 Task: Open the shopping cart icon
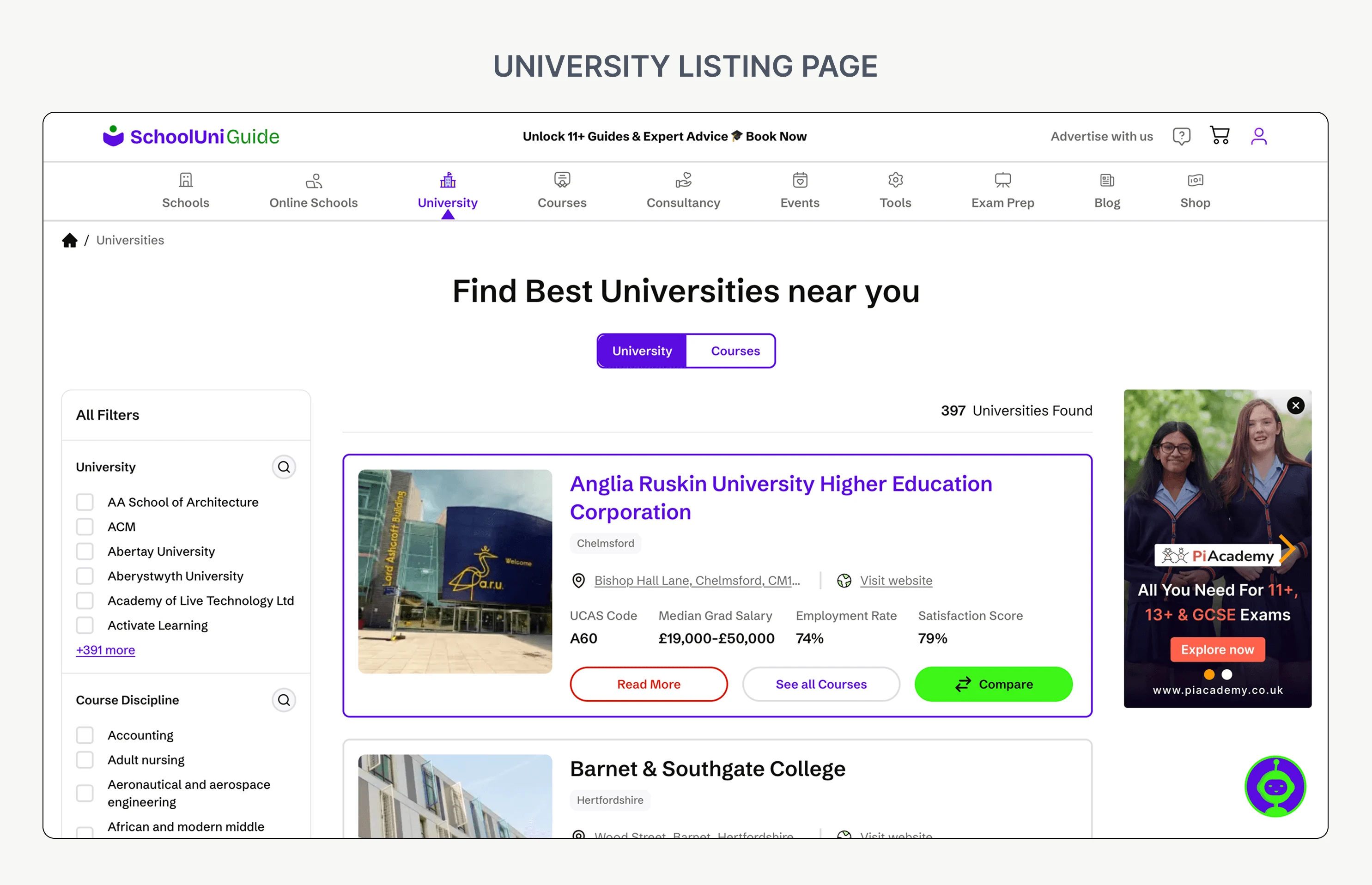[1220, 136]
